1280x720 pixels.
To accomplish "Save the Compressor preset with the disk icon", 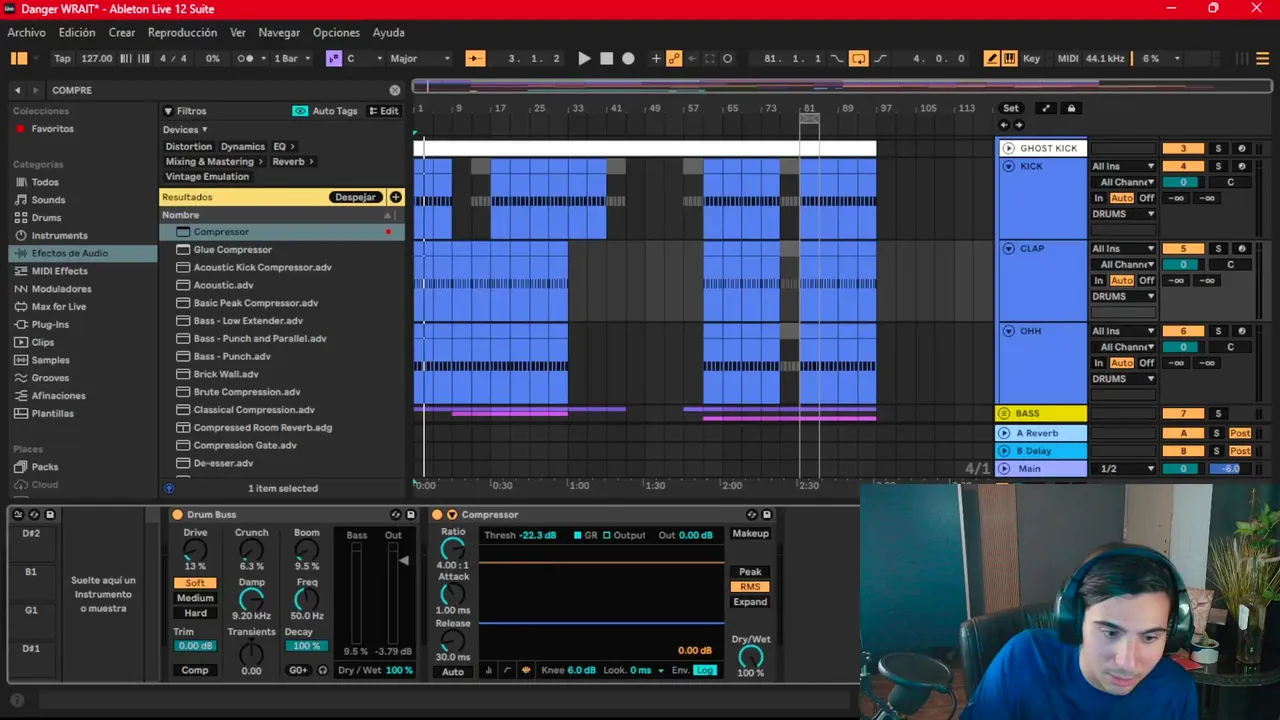I will click(x=767, y=515).
